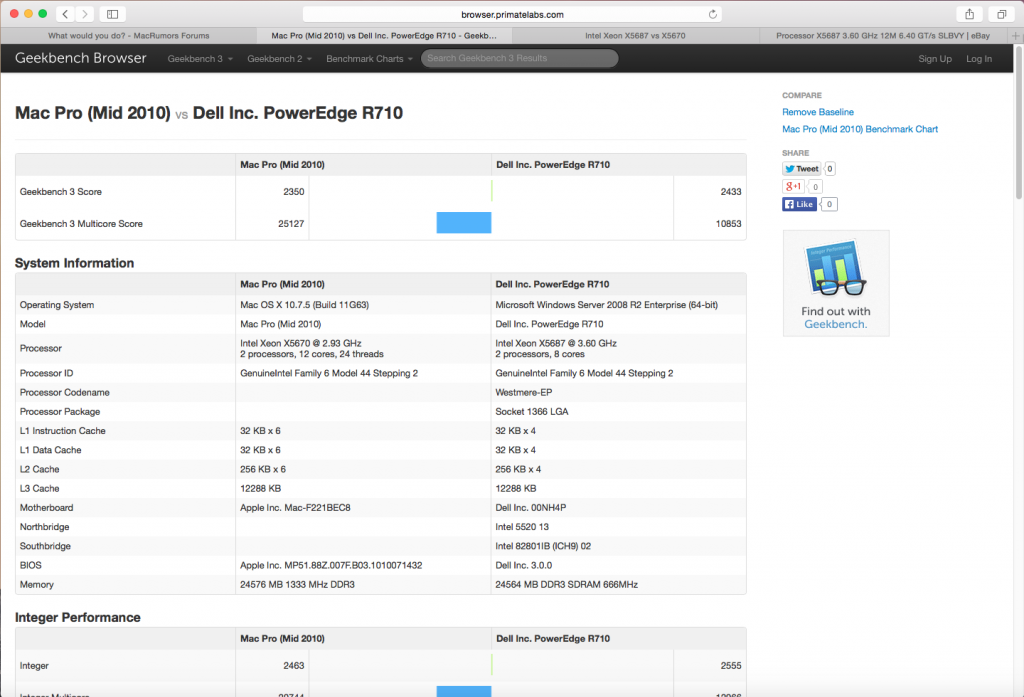Screen dimensions: 1024x697
Task: Click the Geekbench Browser logo link
Action: [80, 58]
